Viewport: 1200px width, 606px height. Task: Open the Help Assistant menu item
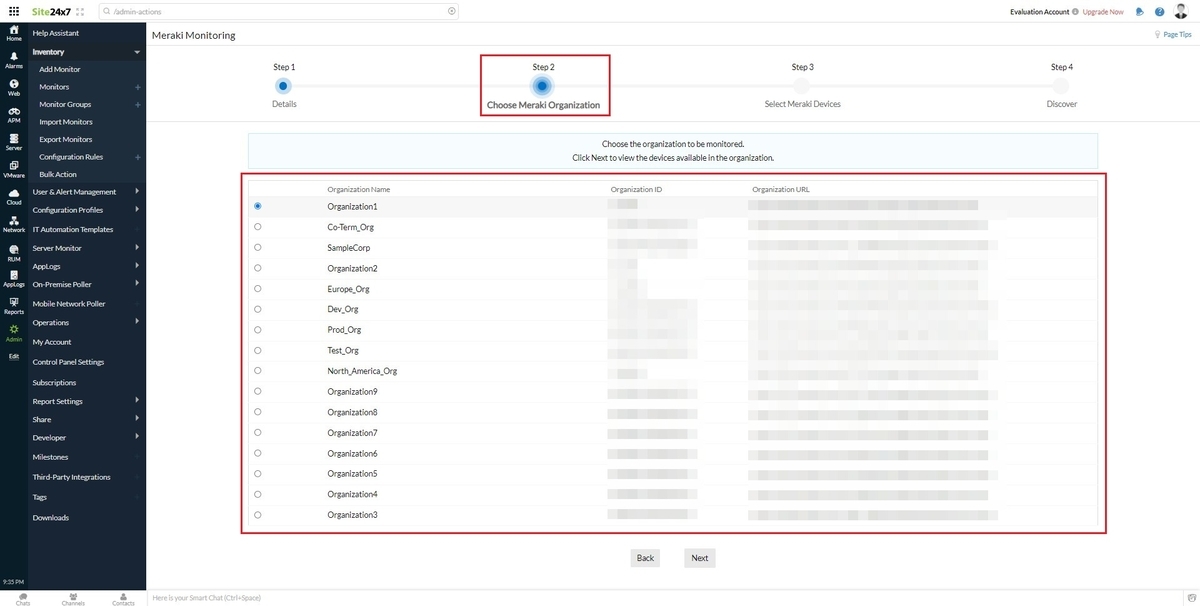click(56, 33)
